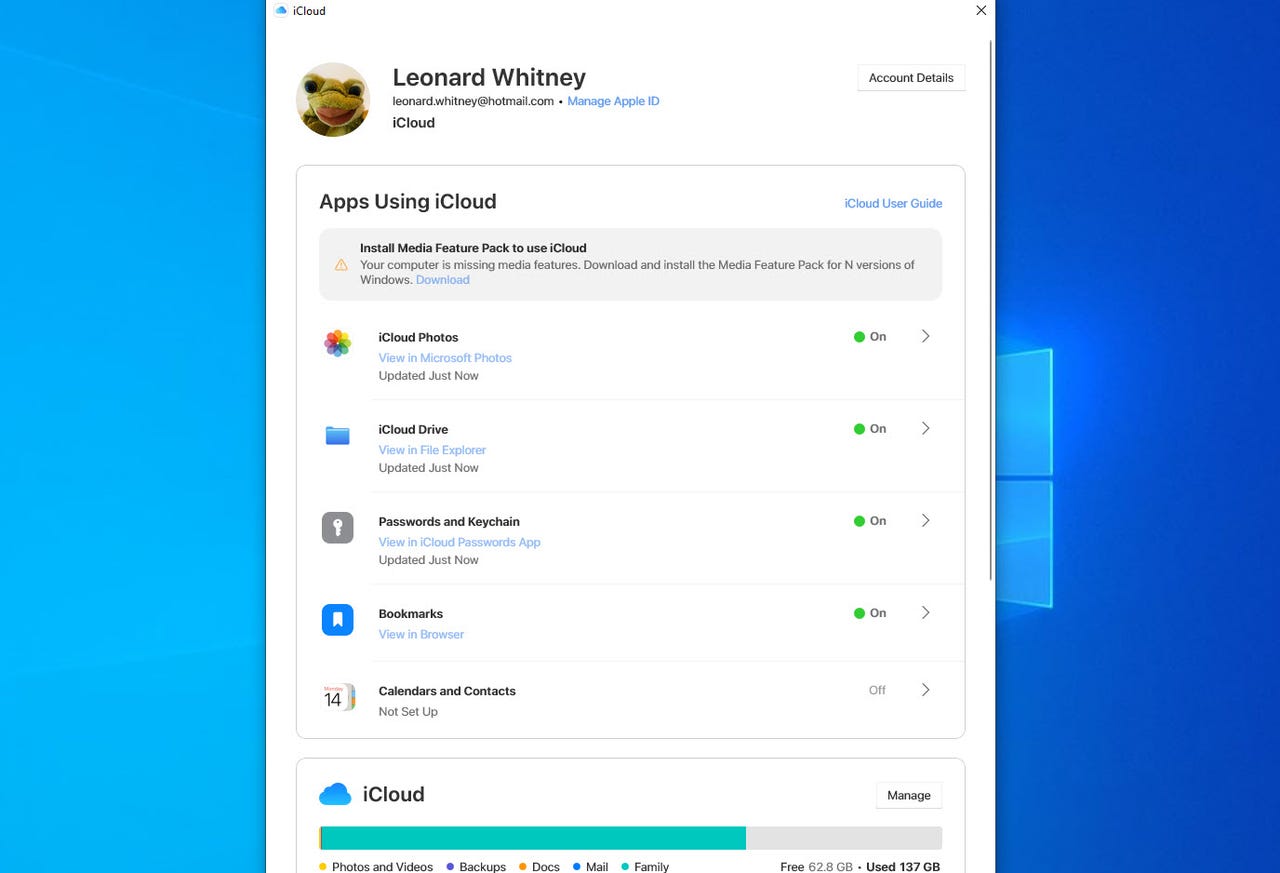
Task: Click the Passwords and Keychain title text
Action: click(449, 522)
